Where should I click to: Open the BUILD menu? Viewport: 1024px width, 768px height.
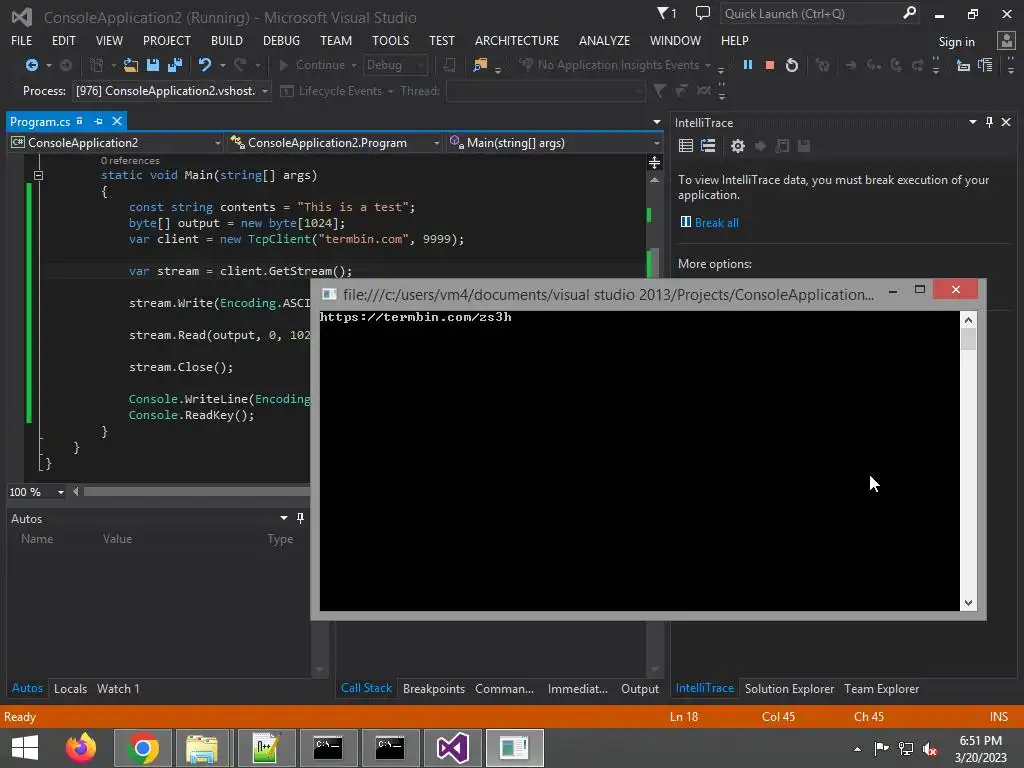pyautogui.click(x=227, y=40)
